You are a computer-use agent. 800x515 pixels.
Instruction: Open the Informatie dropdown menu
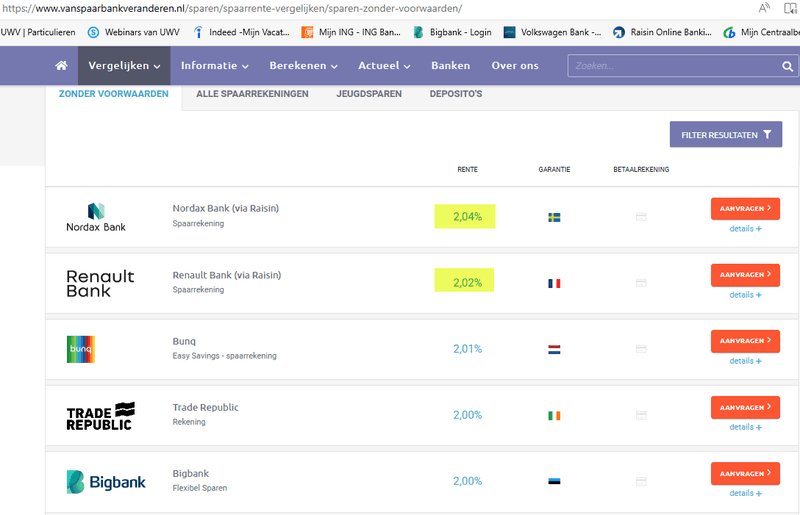click(216, 66)
